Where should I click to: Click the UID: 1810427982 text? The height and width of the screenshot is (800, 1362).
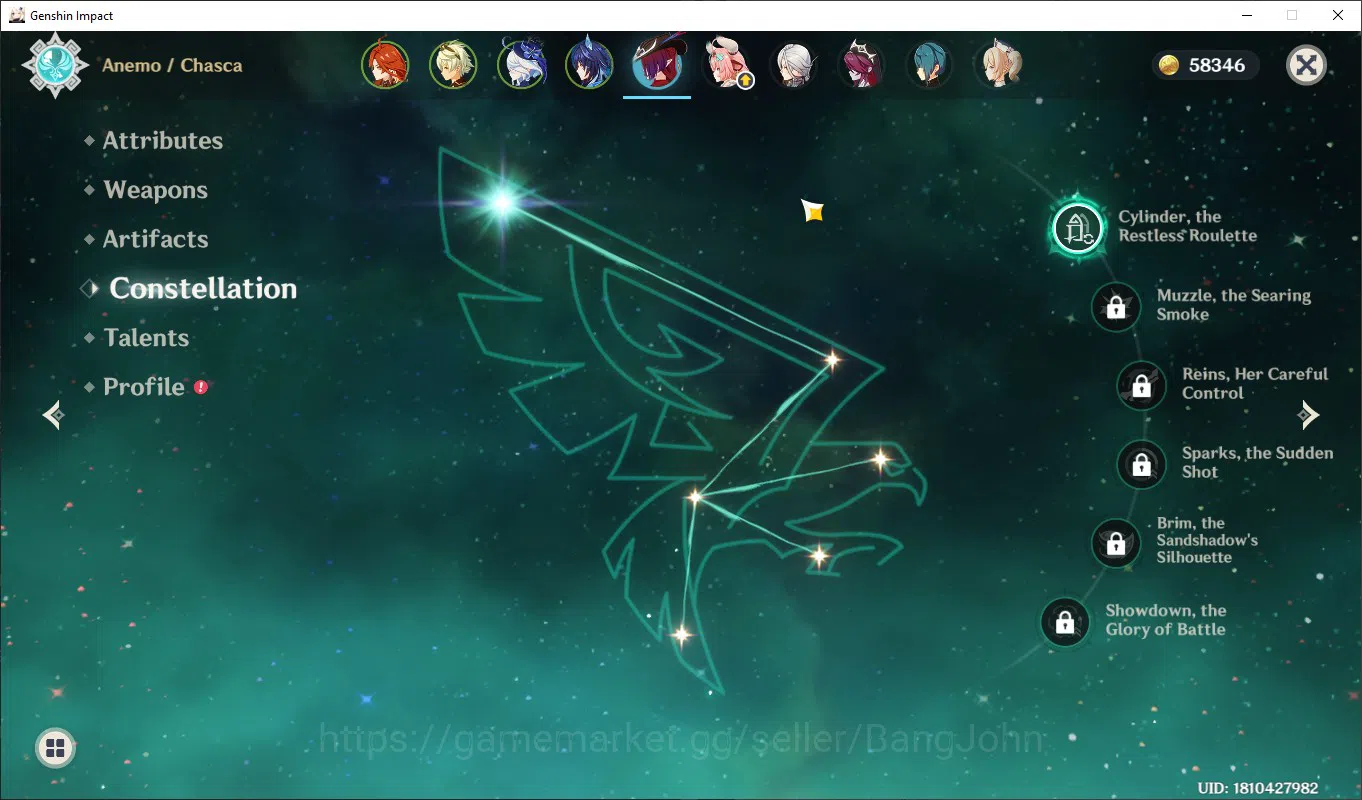tap(1258, 788)
